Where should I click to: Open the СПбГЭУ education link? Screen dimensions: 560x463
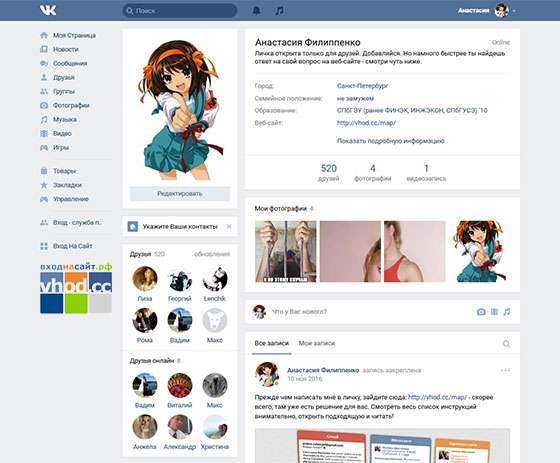coord(412,110)
